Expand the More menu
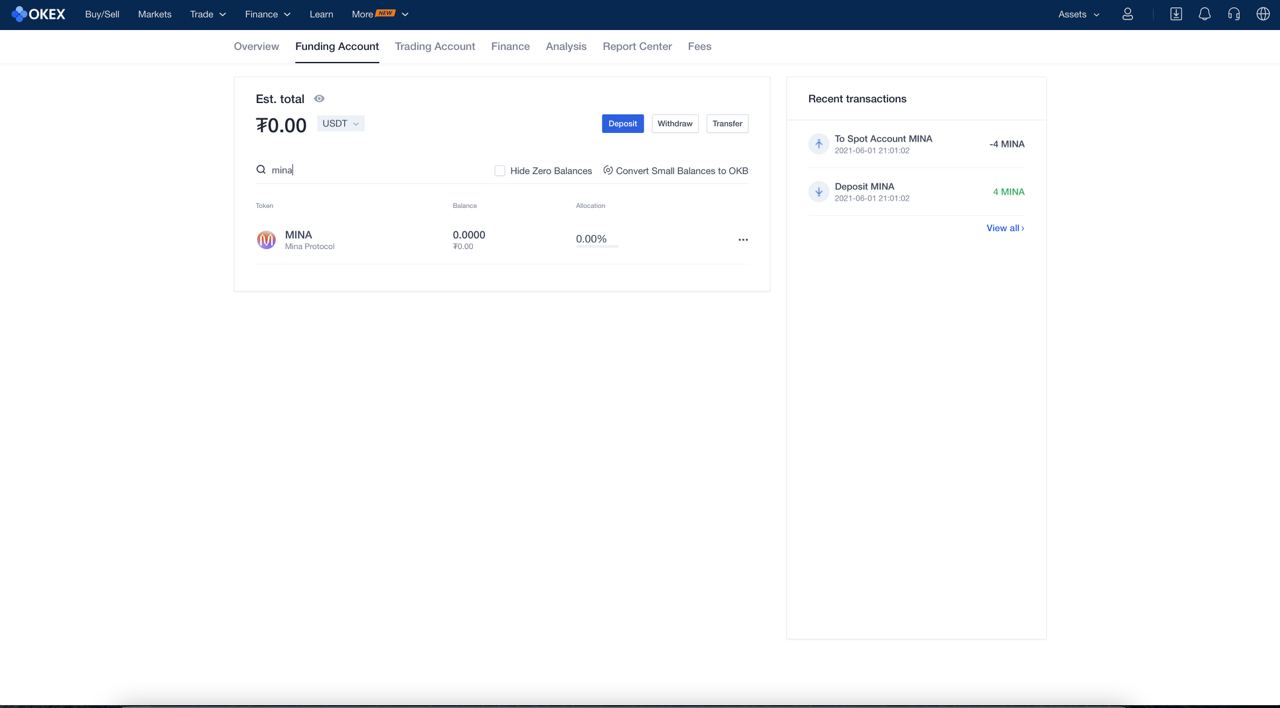The image size is (1280, 708). click(380, 14)
